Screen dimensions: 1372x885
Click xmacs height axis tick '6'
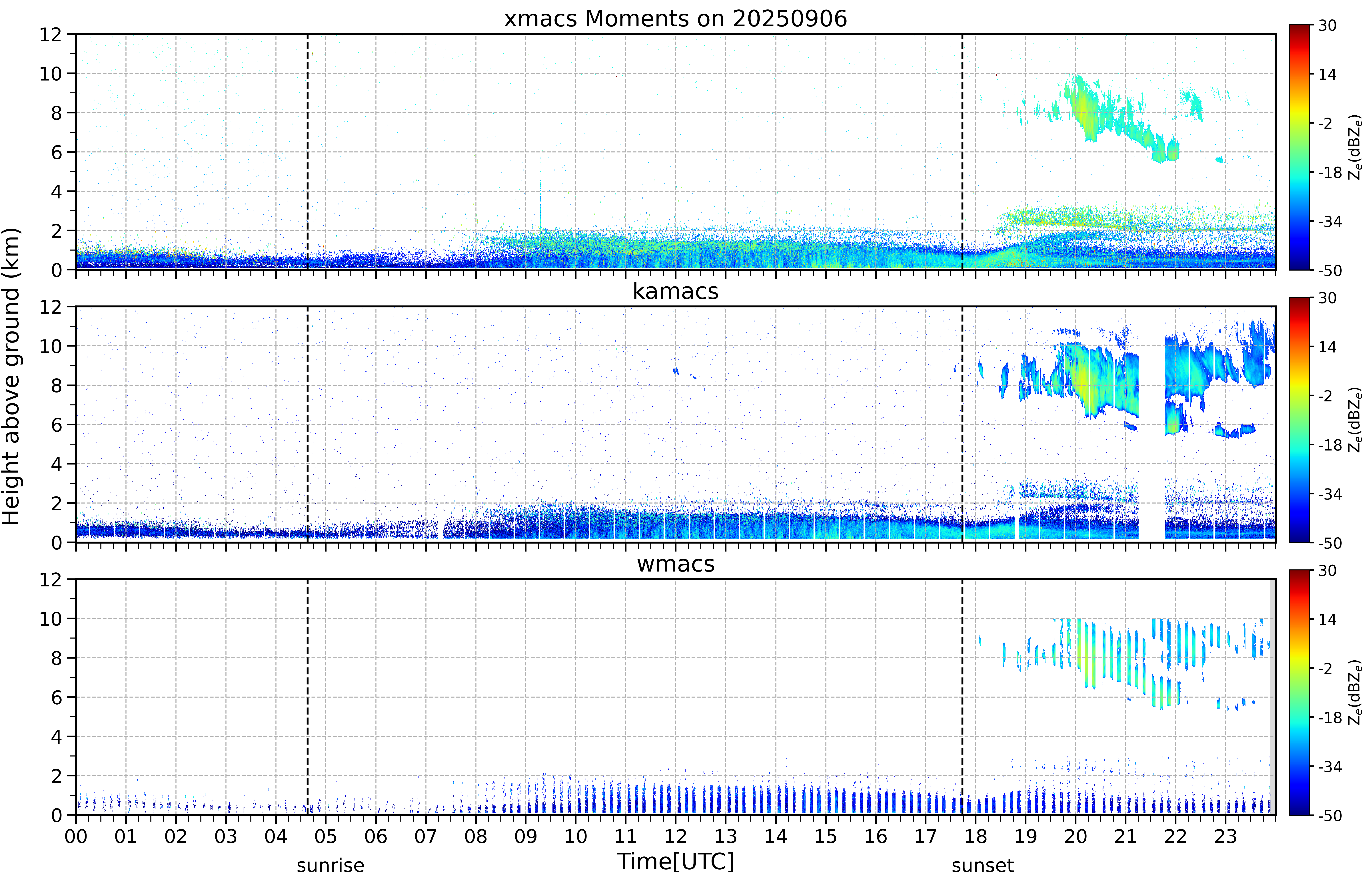(x=56, y=152)
